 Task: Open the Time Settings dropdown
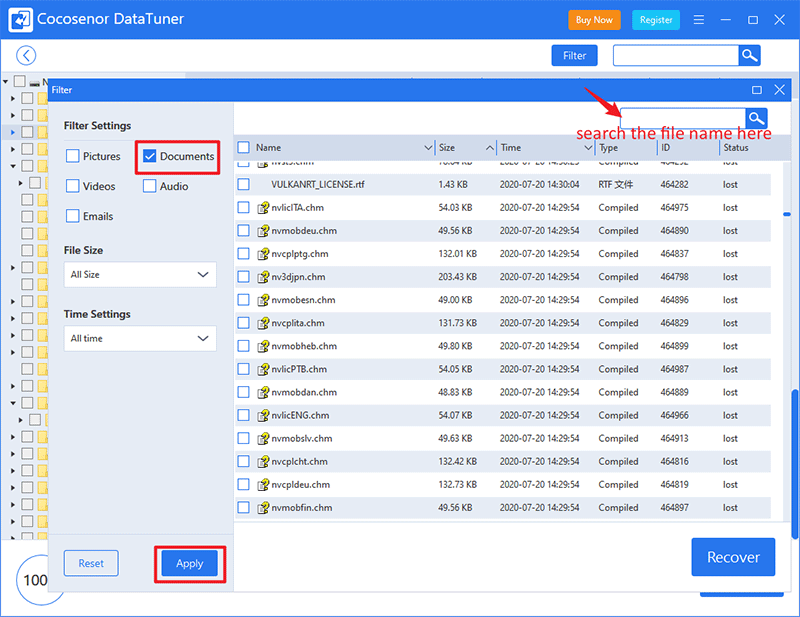click(x=140, y=338)
